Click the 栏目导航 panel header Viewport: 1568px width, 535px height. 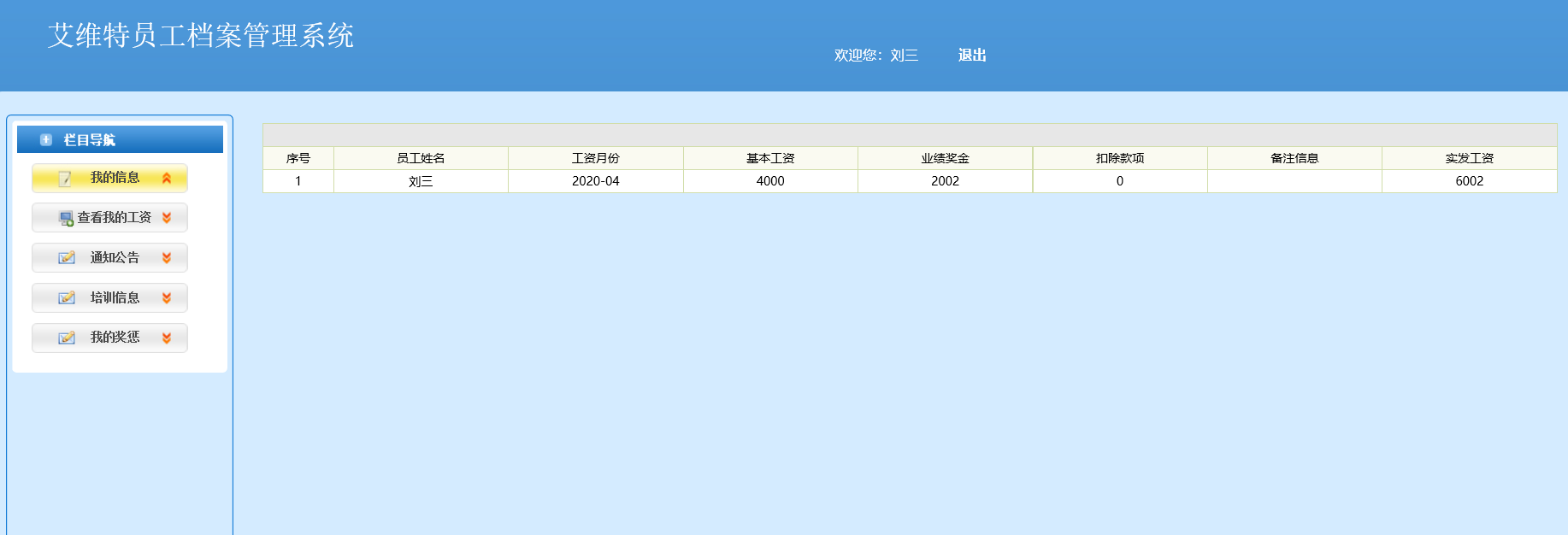pos(120,139)
